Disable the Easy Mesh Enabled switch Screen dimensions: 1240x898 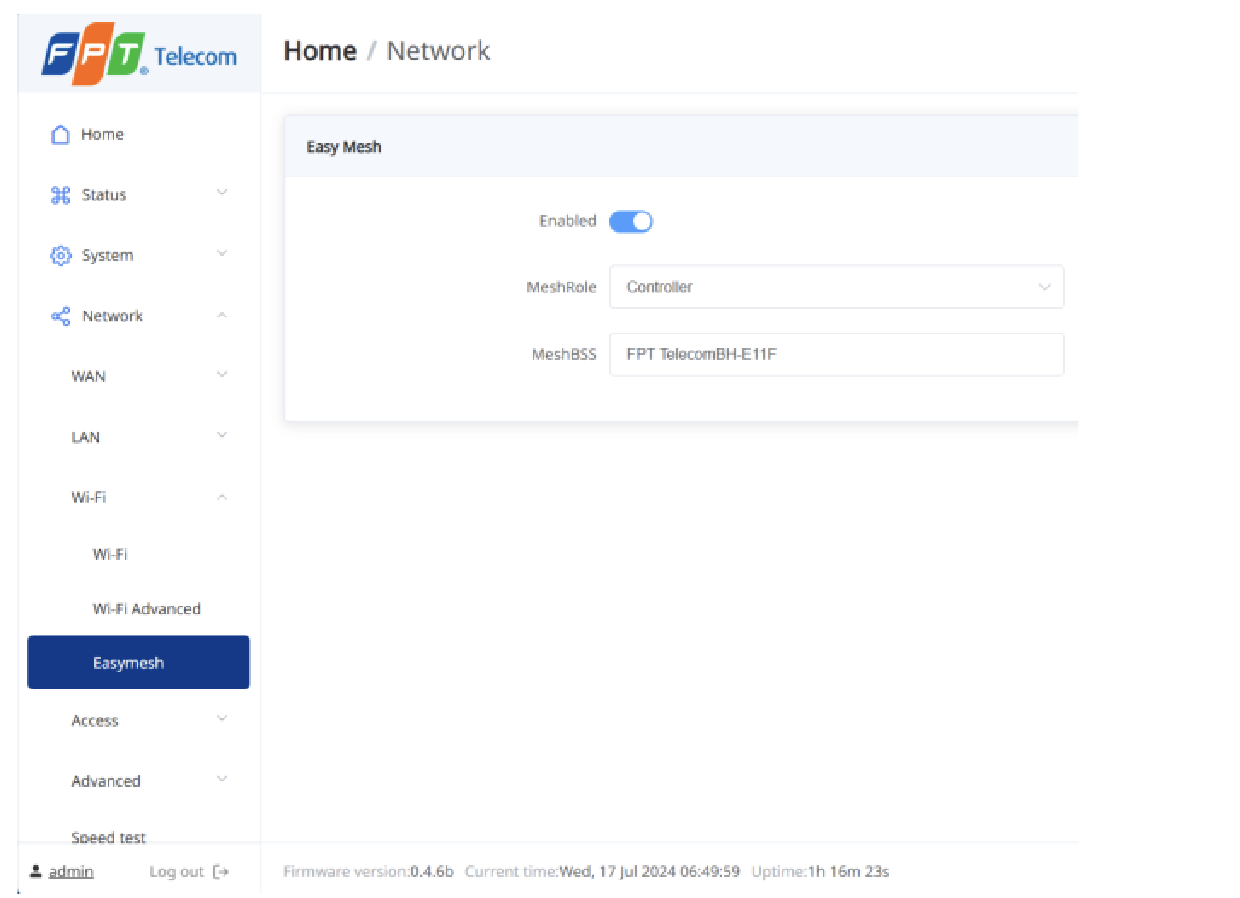click(631, 222)
